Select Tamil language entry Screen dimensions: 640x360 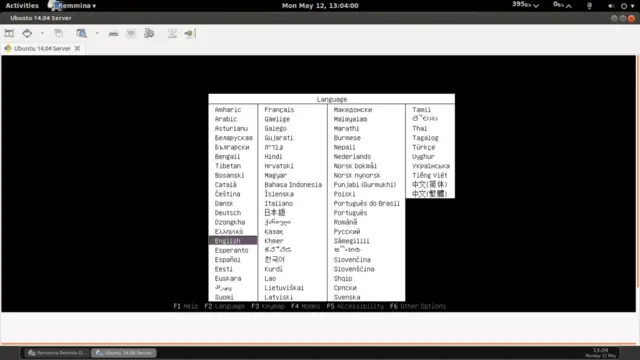[421, 110]
